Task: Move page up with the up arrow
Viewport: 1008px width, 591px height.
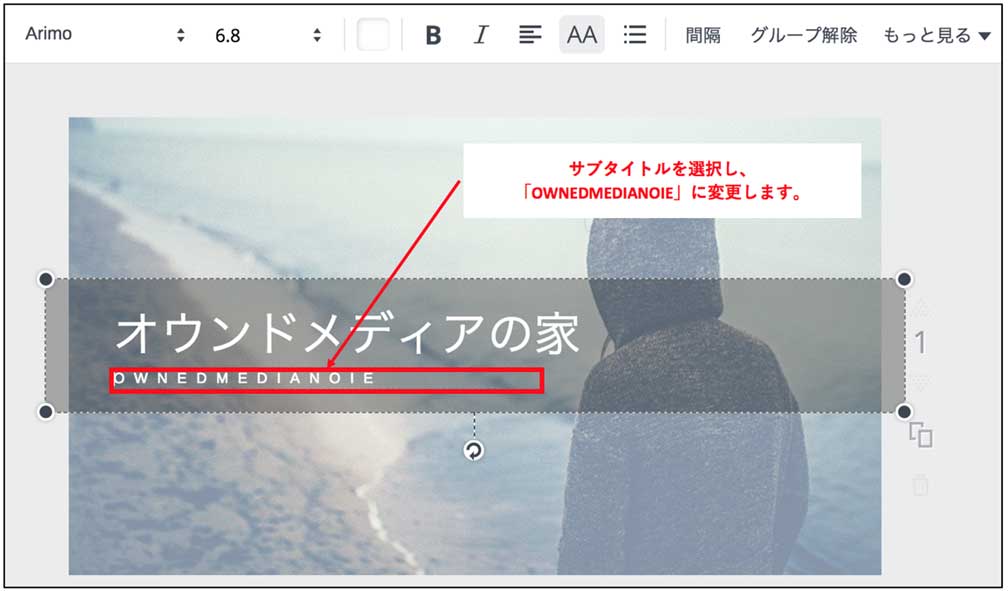Action: point(921,308)
